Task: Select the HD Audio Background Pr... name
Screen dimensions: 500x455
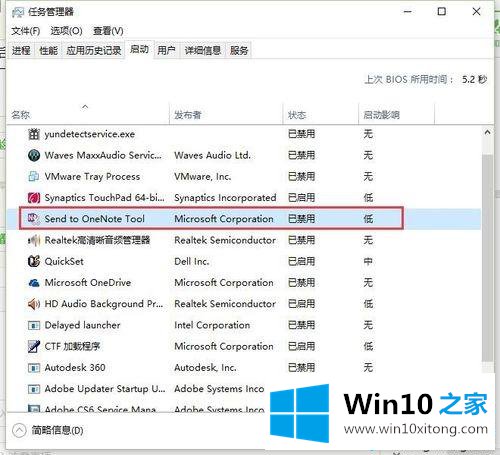Action: click(x=104, y=304)
